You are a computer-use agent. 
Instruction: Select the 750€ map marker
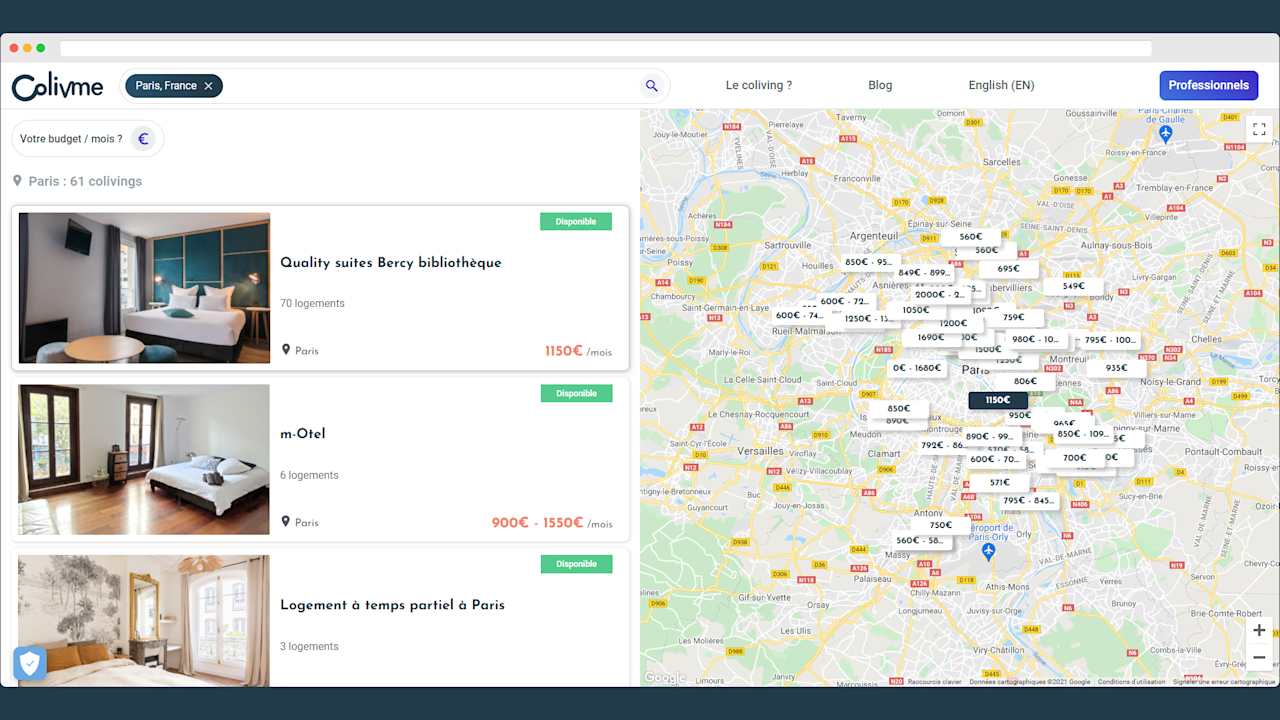pyautogui.click(x=940, y=525)
